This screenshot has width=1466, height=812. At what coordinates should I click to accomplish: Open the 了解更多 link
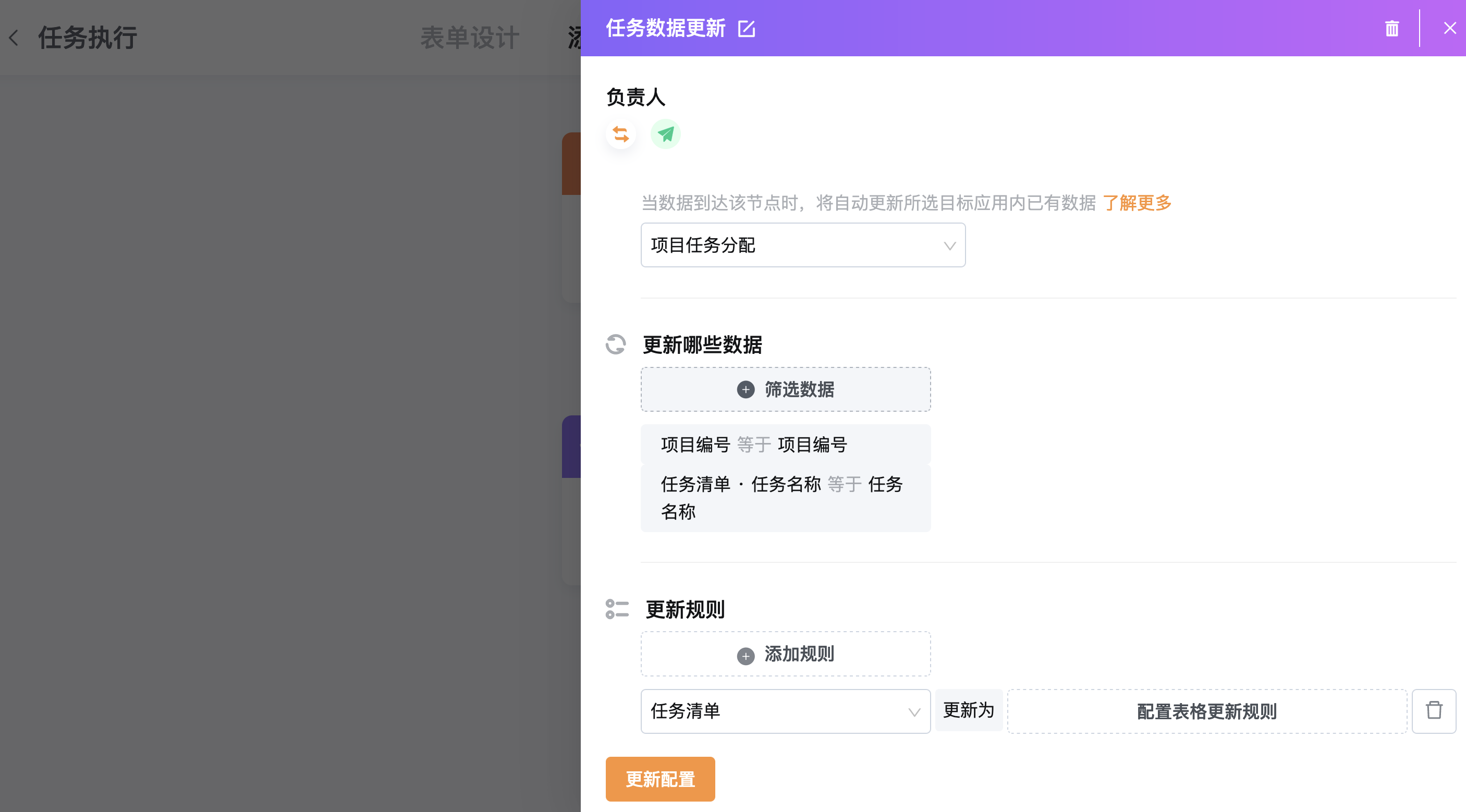point(1137,203)
